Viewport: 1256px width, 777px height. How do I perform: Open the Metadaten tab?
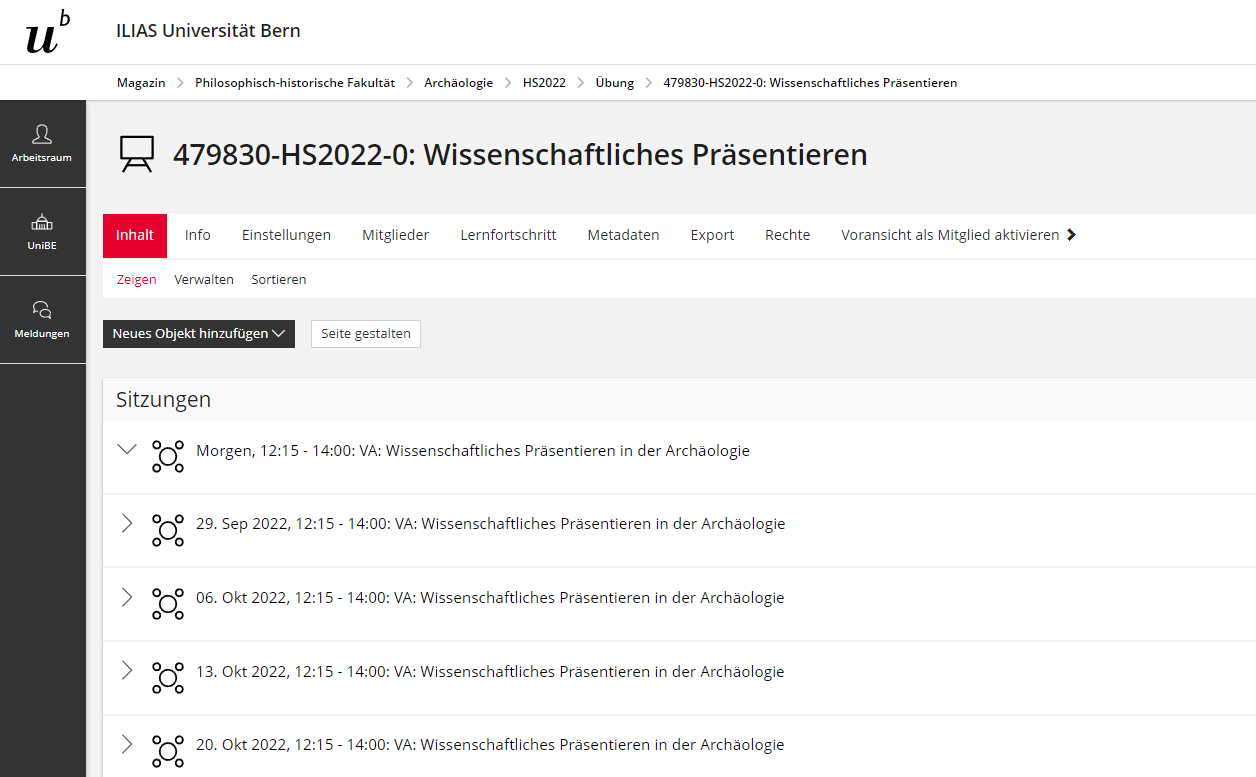coord(623,235)
